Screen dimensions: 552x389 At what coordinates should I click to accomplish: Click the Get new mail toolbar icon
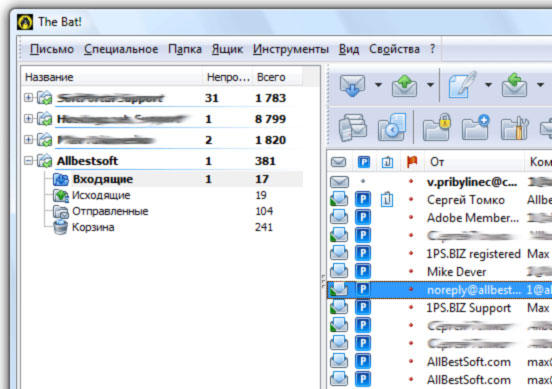point(352,85)
